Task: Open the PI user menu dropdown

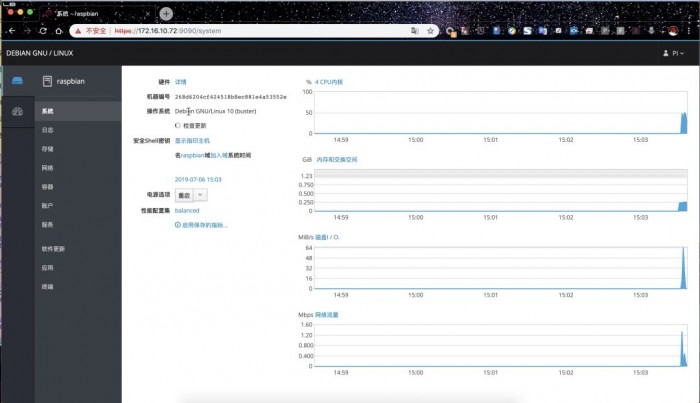Action: tap(674, 53)
